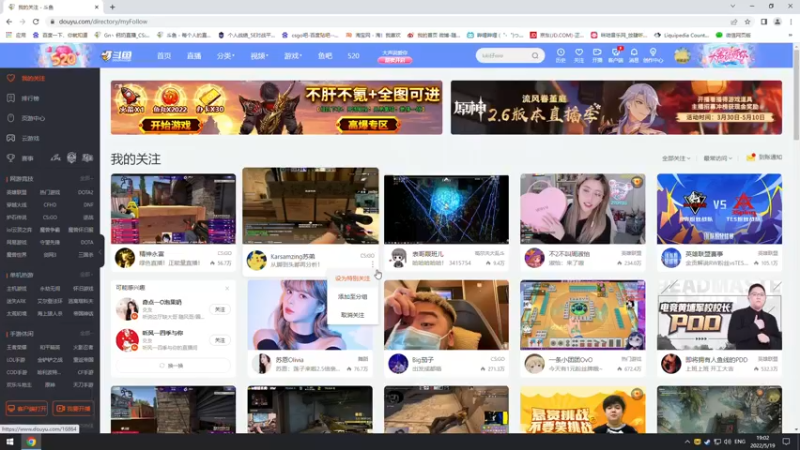Open 全部关注 filter dropdown

pos(676,158)
